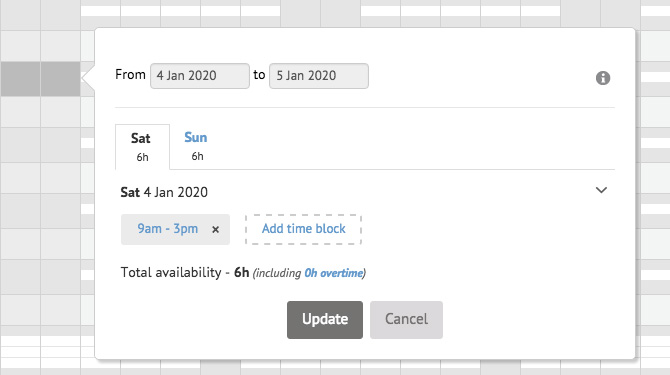Add time block for Saturday
This screenshot has width=670, height=375.
303,229
